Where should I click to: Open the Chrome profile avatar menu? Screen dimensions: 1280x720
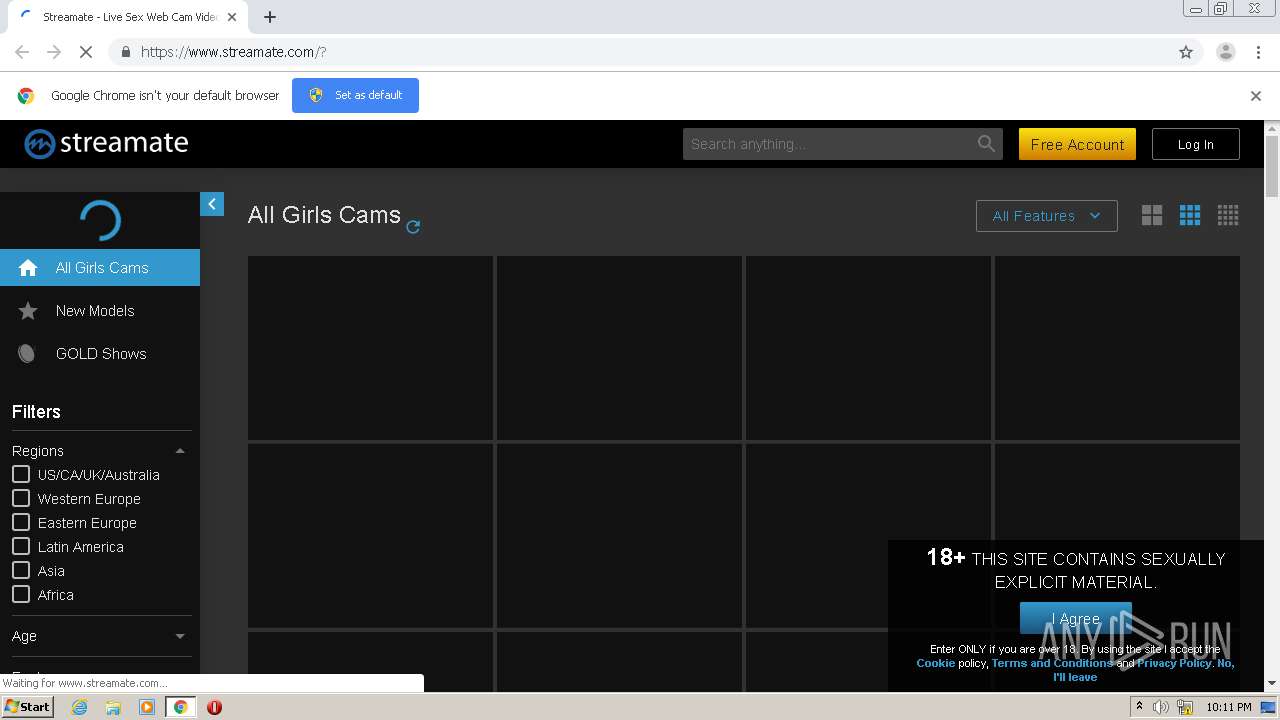(x=1225, y=52)
